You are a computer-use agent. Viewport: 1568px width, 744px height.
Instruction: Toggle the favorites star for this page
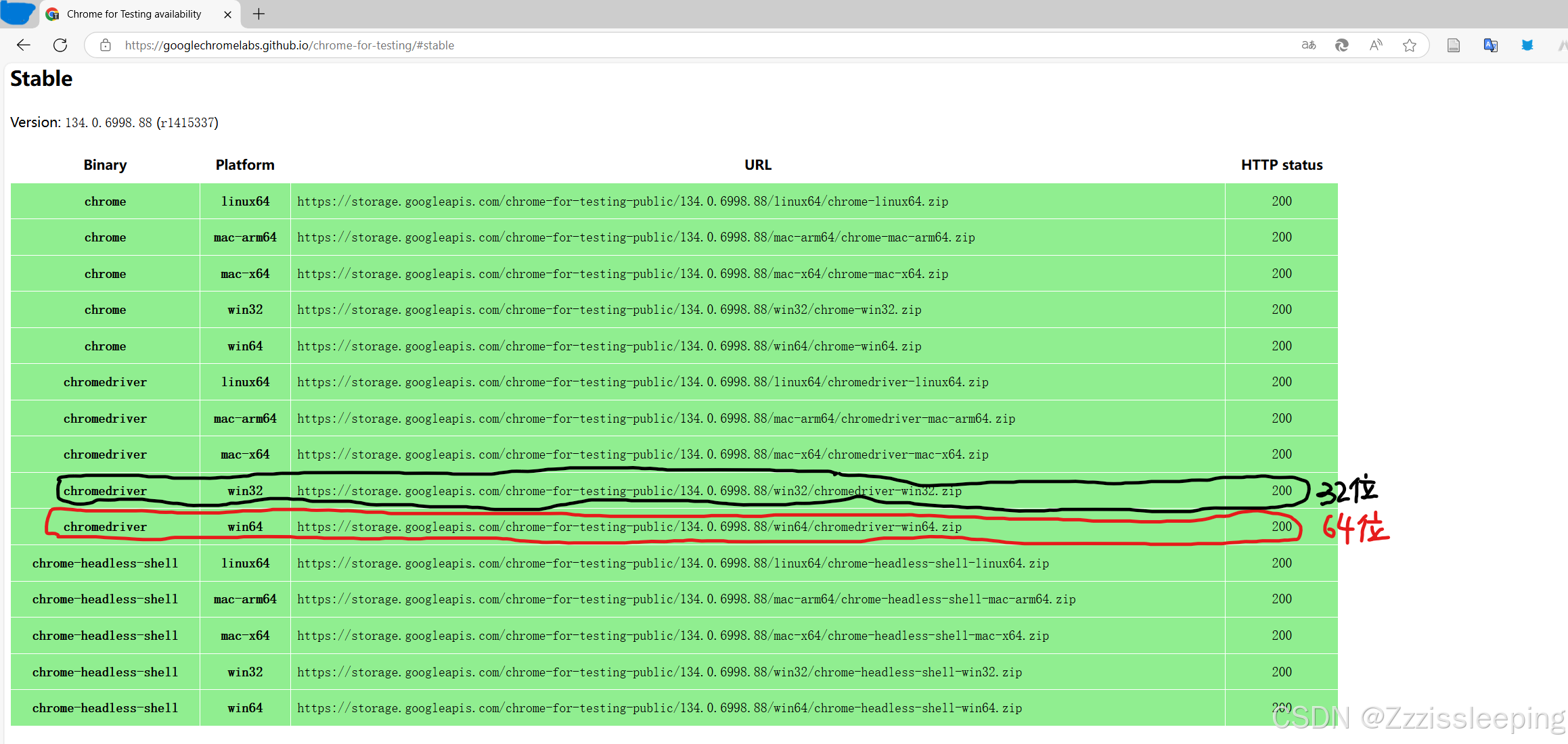(1410, 45)
